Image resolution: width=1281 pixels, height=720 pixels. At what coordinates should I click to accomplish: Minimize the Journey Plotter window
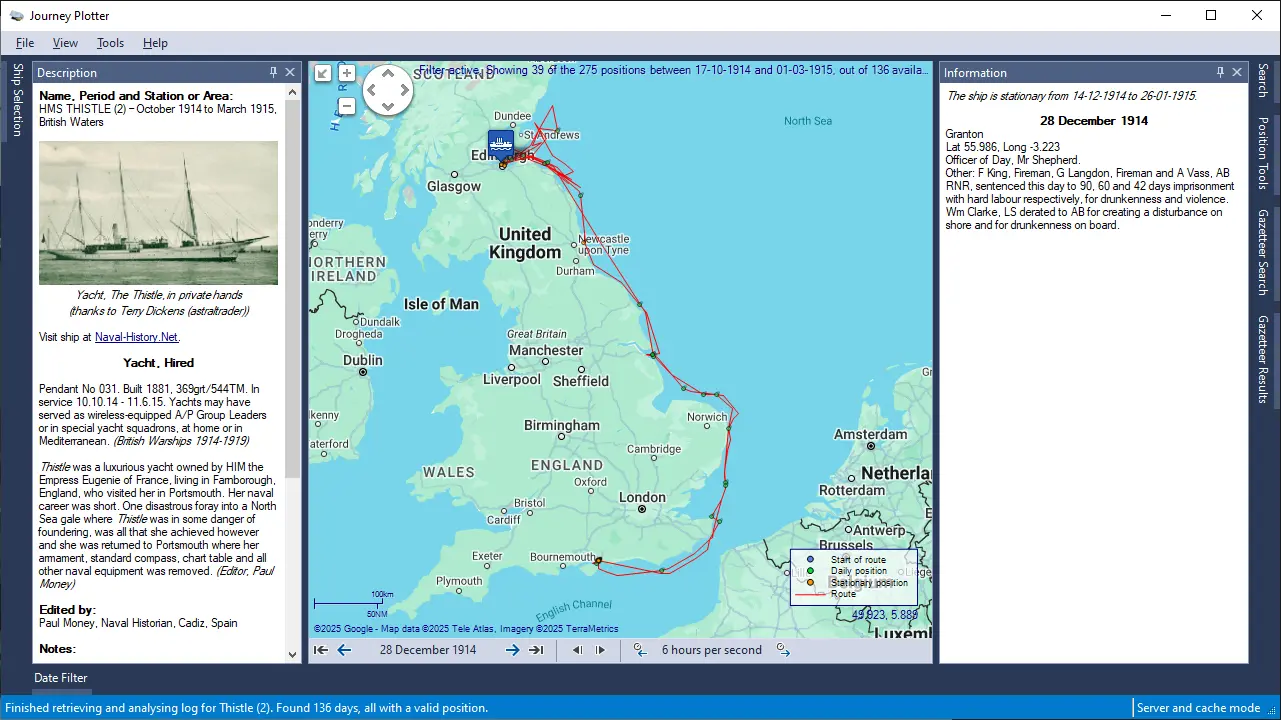(1165, 15)
